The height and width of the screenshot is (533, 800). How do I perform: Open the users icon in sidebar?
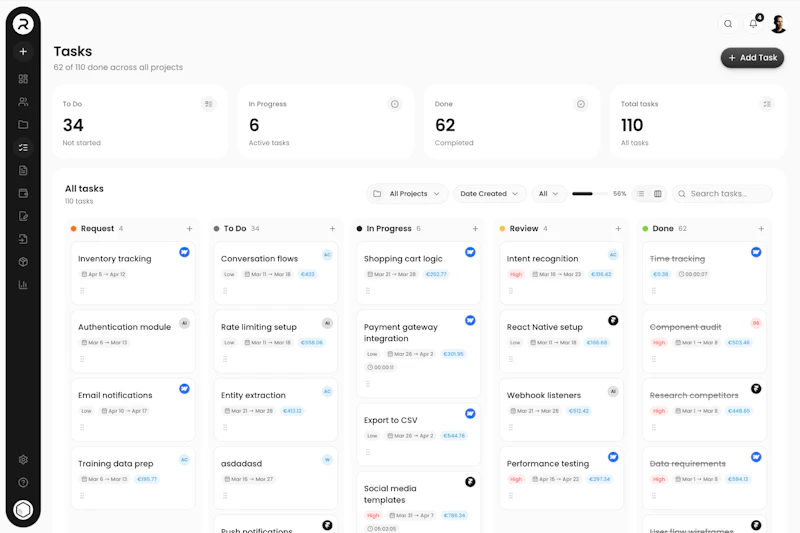coord(23,102)
